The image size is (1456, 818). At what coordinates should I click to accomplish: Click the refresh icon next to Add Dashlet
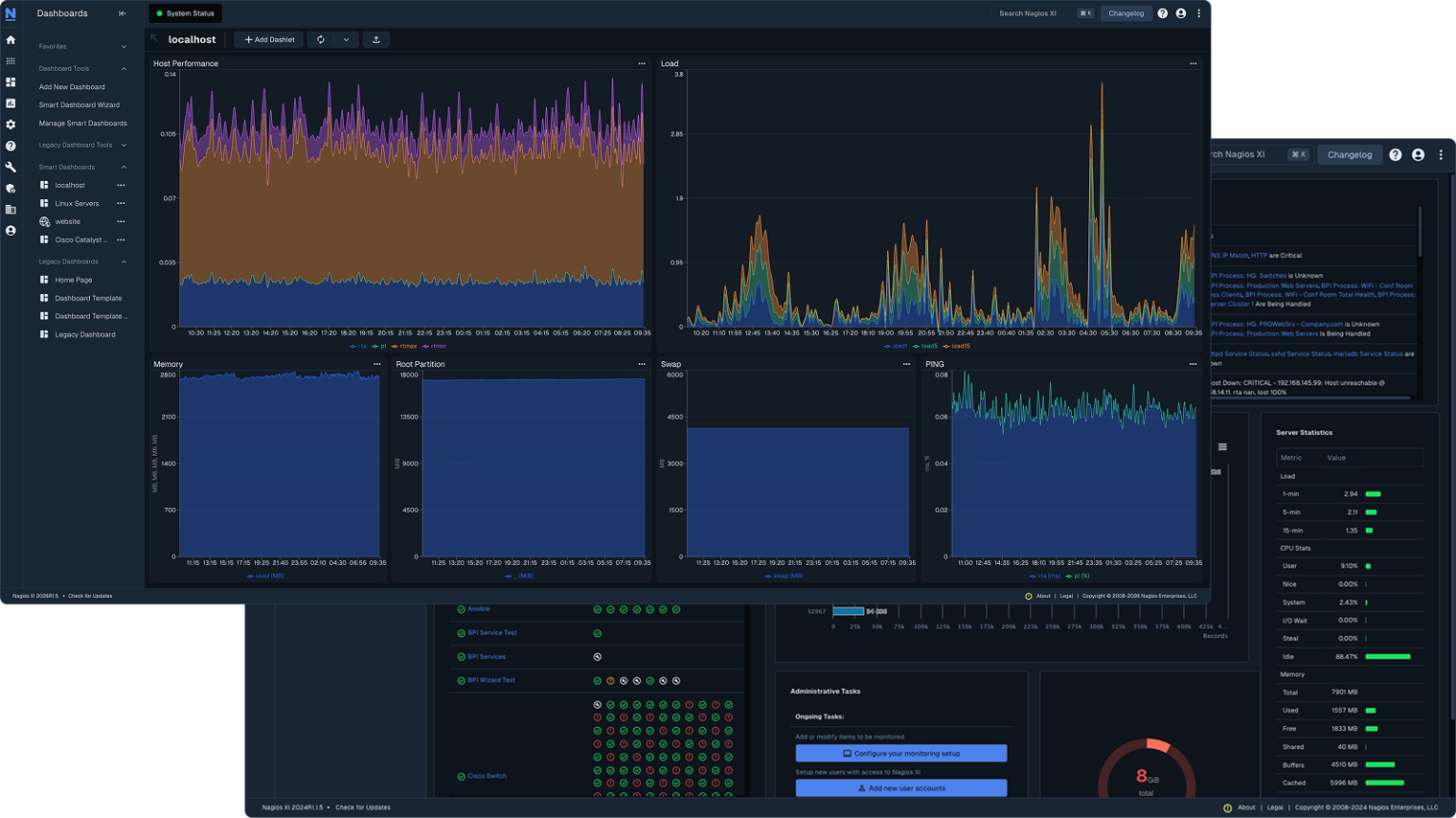[x=320, y=40]
